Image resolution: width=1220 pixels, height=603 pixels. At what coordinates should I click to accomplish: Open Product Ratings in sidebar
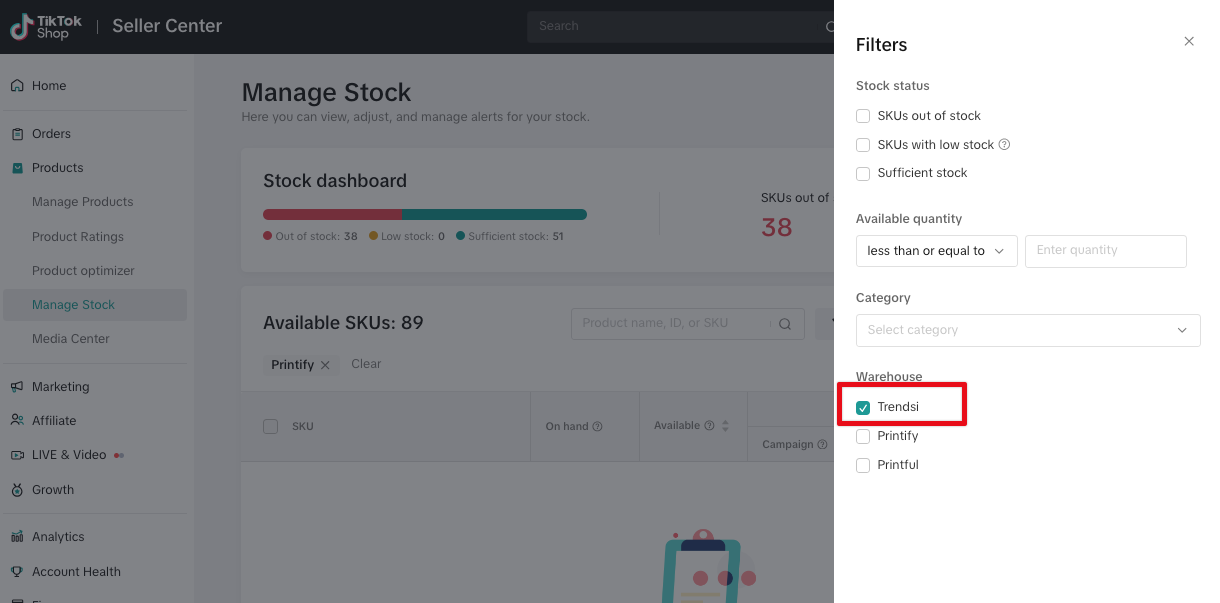(x=78, y=237)
